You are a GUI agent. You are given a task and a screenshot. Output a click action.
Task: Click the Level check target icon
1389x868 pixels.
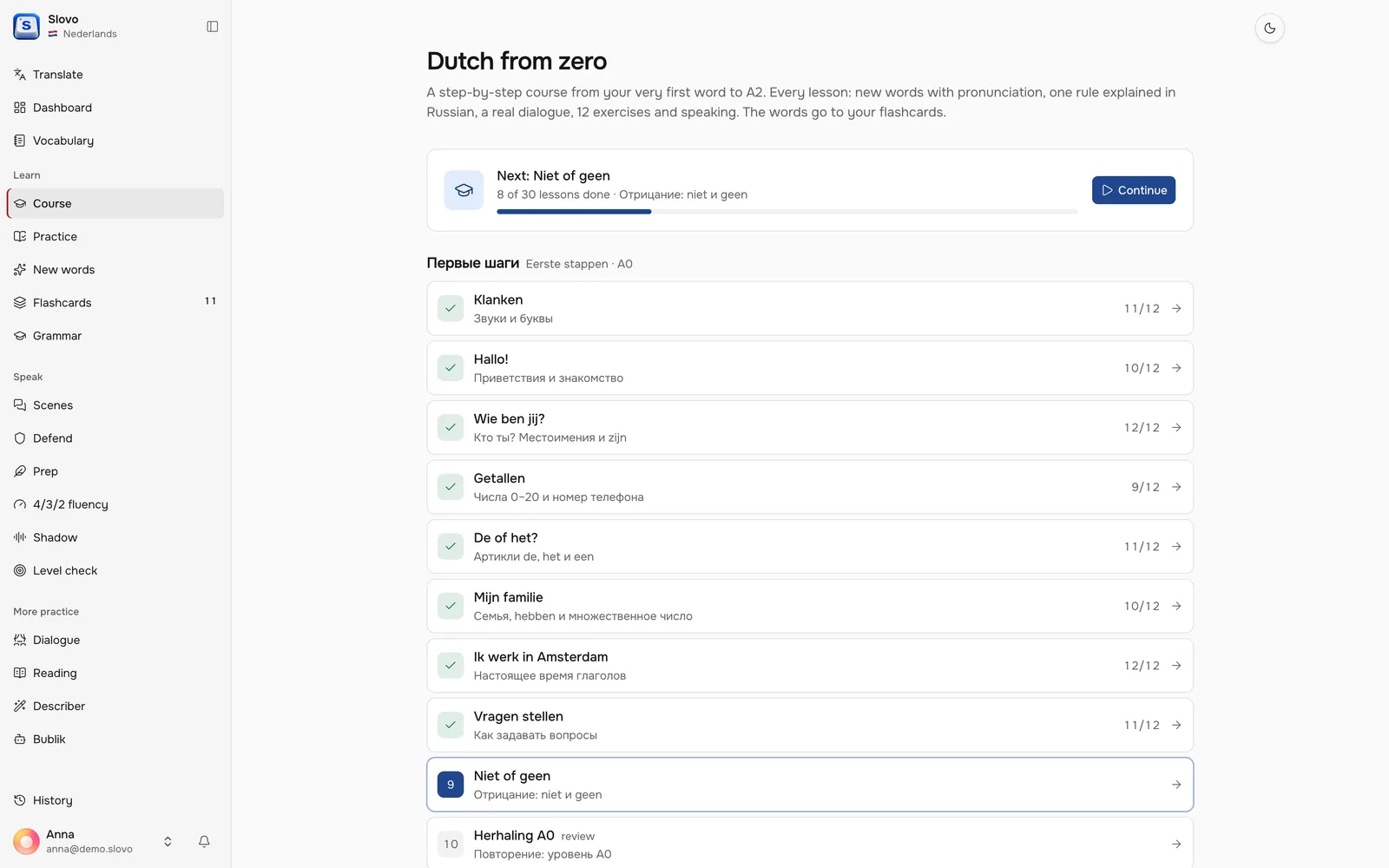pyautogui.click(x=20, y=569)
